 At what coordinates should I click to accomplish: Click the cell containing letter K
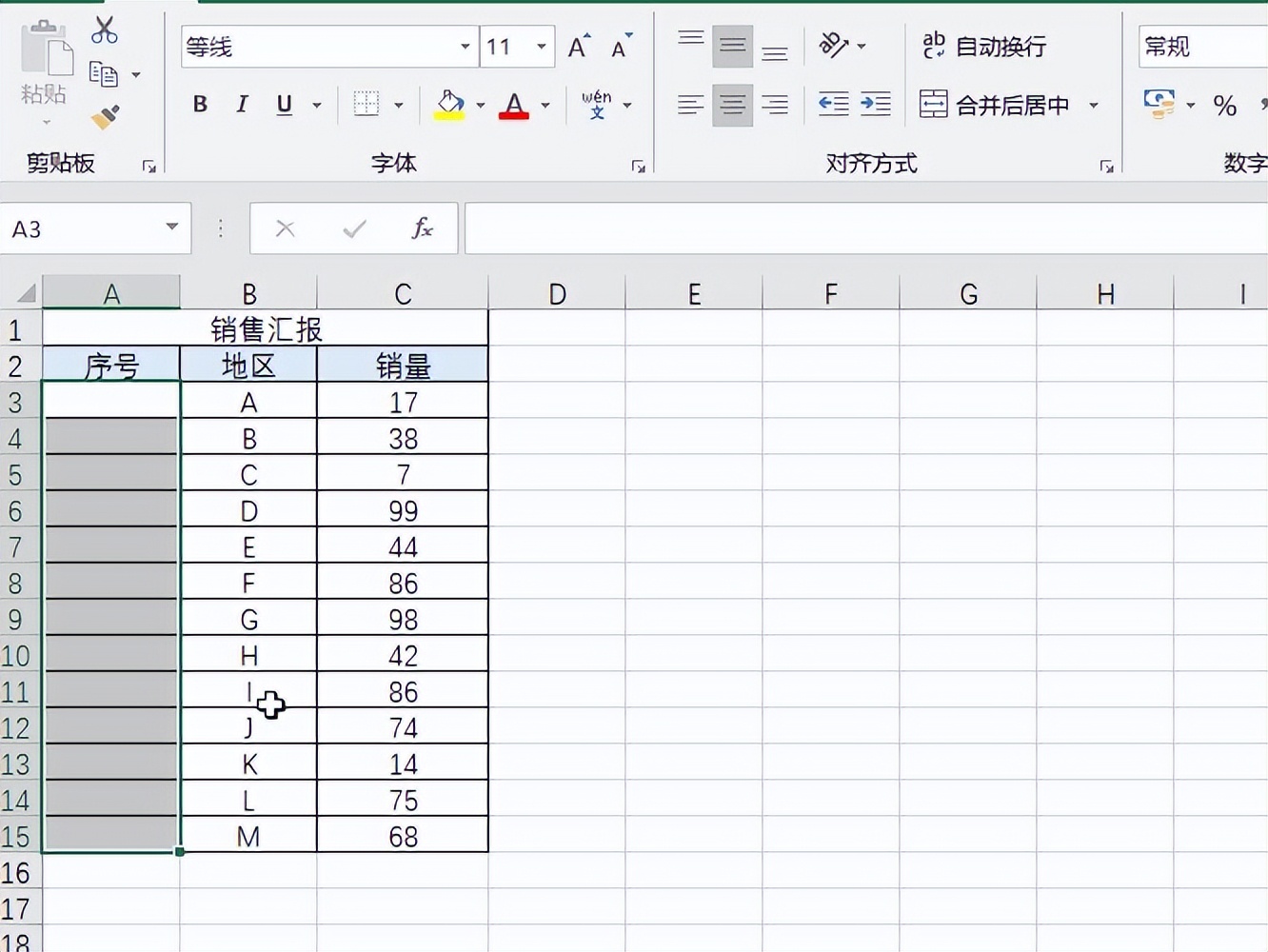pyautogui.click(x=248, y=764)
